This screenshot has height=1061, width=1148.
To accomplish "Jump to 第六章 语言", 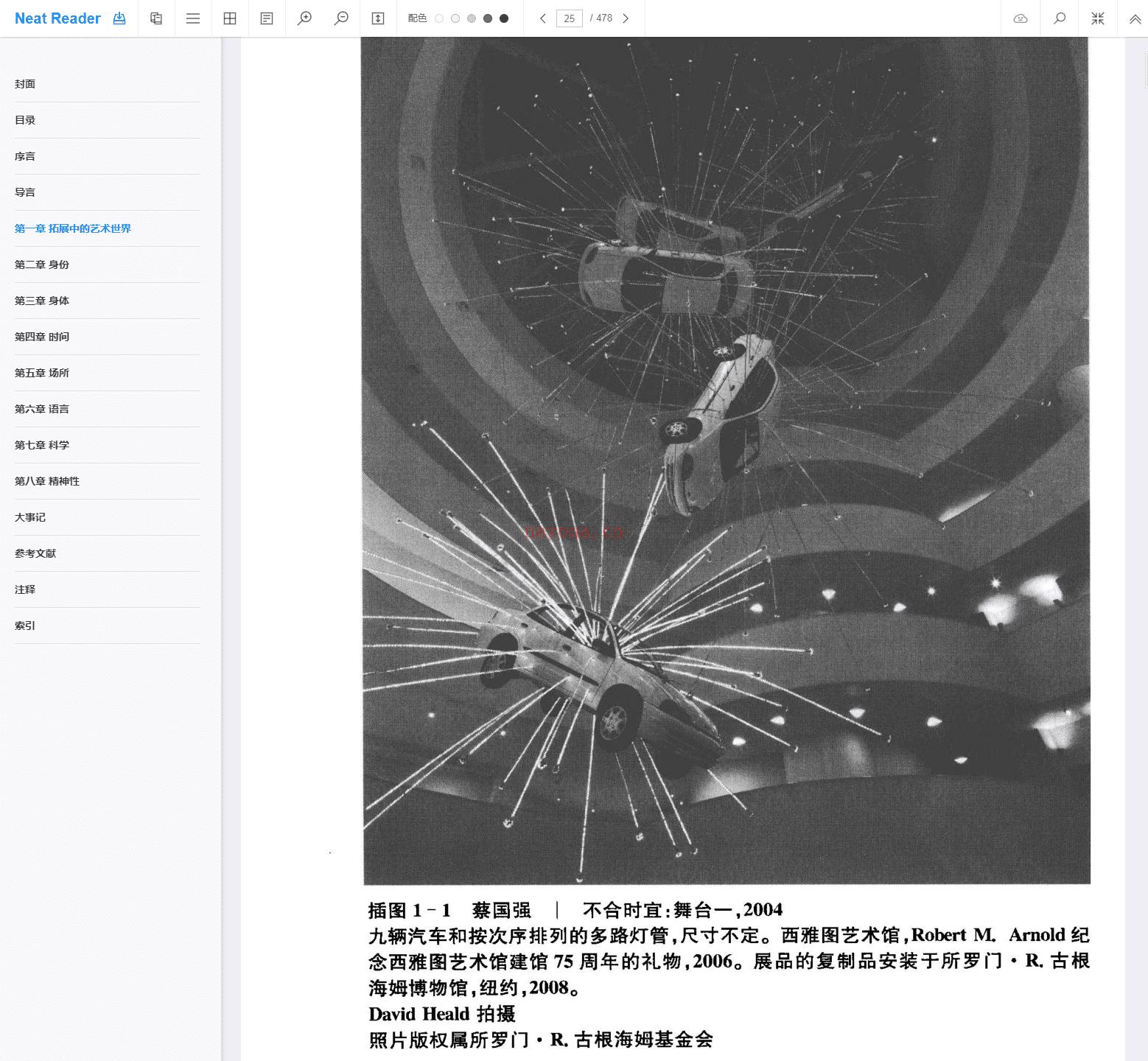I will point(108,409).
